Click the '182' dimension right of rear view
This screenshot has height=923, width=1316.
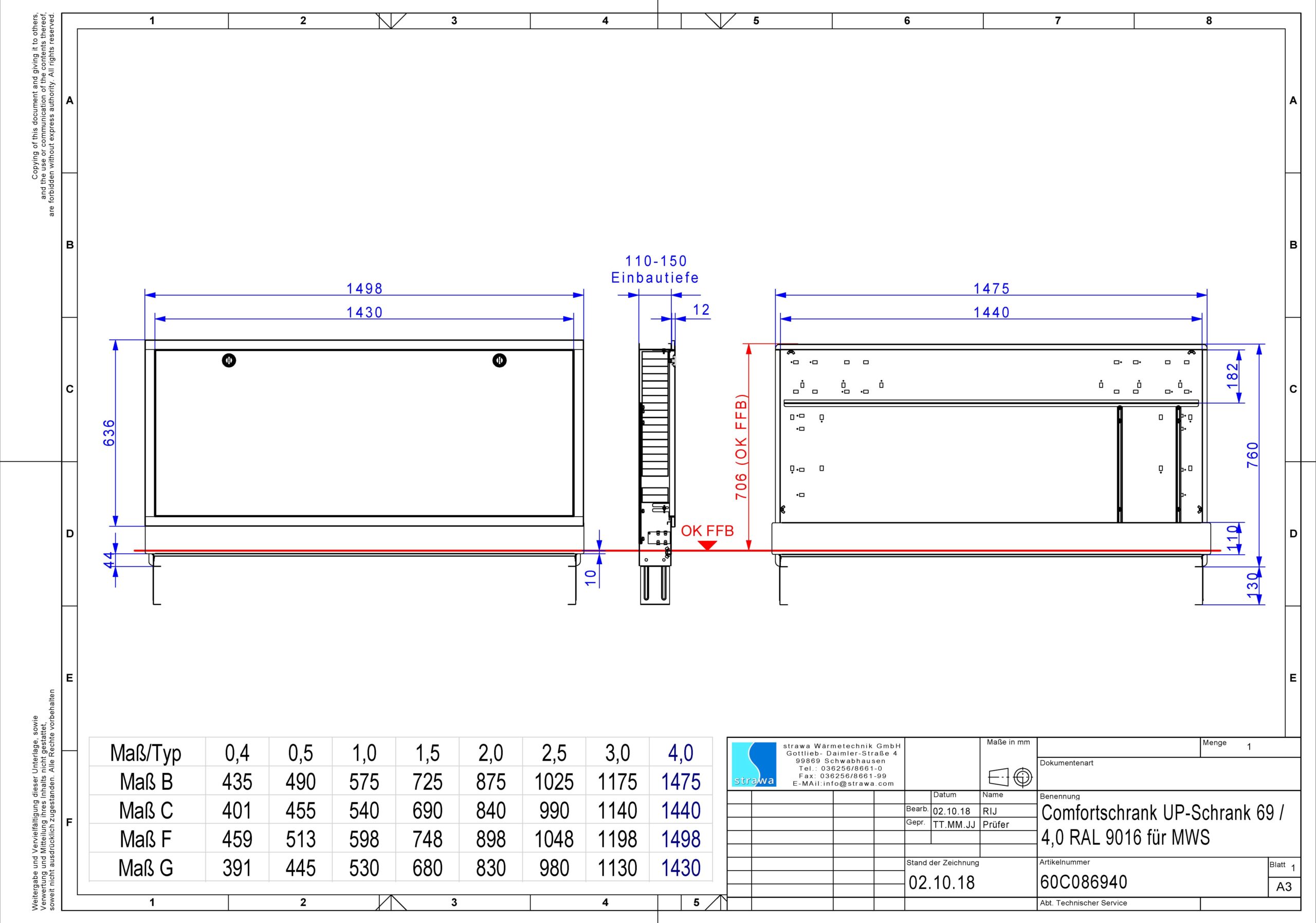(x=1233, y=375)
